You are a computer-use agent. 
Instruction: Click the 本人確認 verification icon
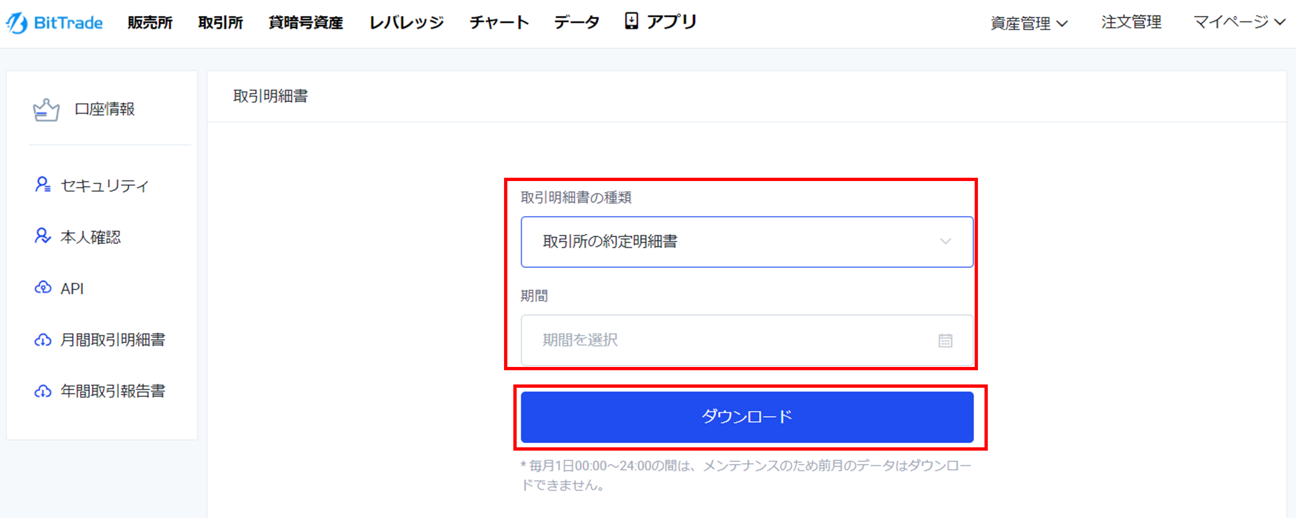click(43, 237)
